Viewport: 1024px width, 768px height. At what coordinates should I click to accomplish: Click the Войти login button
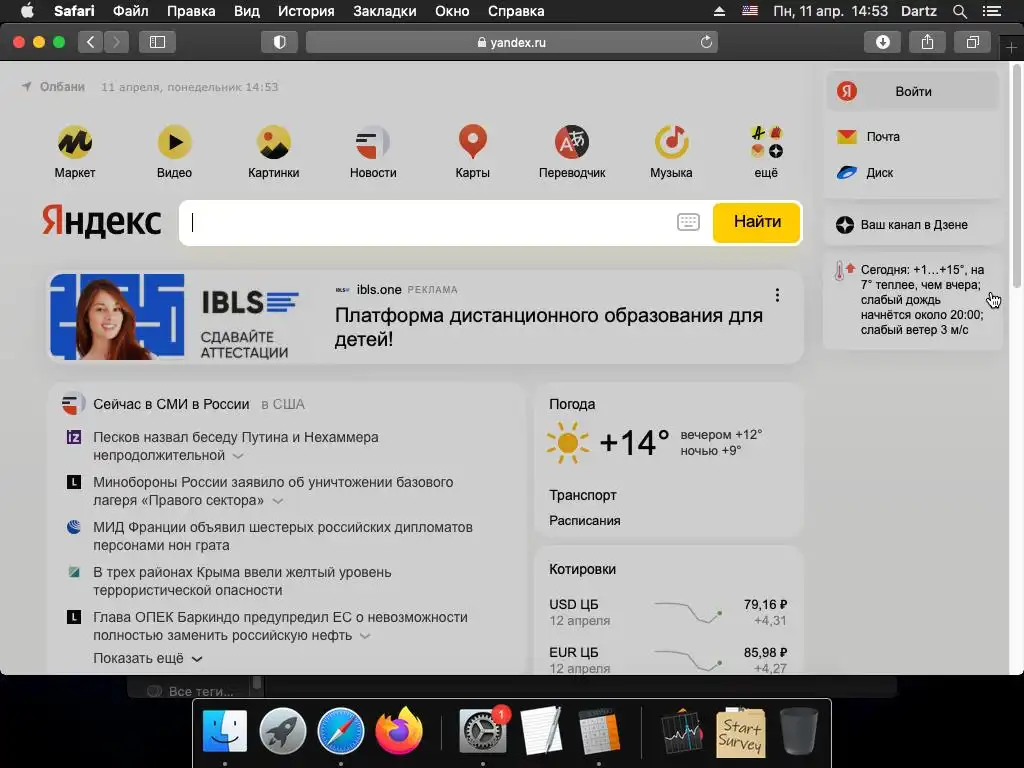tap(912, 91)
